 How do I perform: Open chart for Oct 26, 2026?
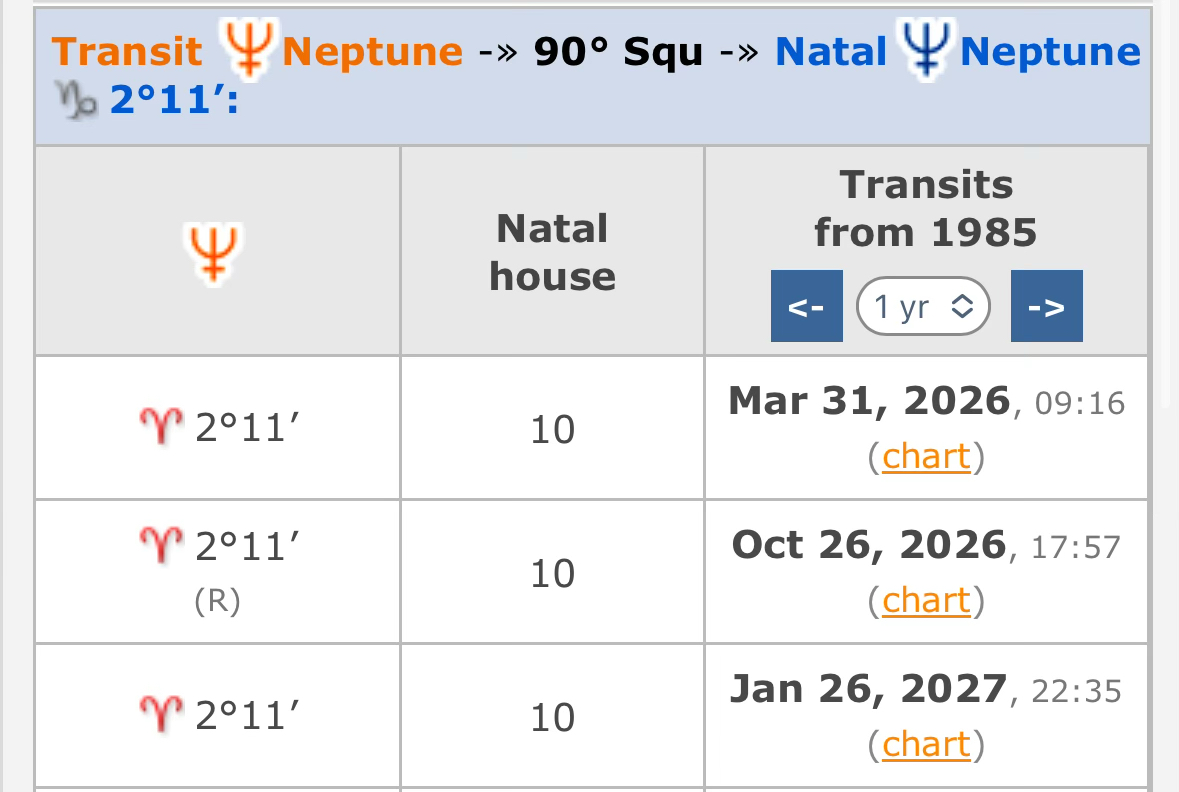tap(926, 601)
